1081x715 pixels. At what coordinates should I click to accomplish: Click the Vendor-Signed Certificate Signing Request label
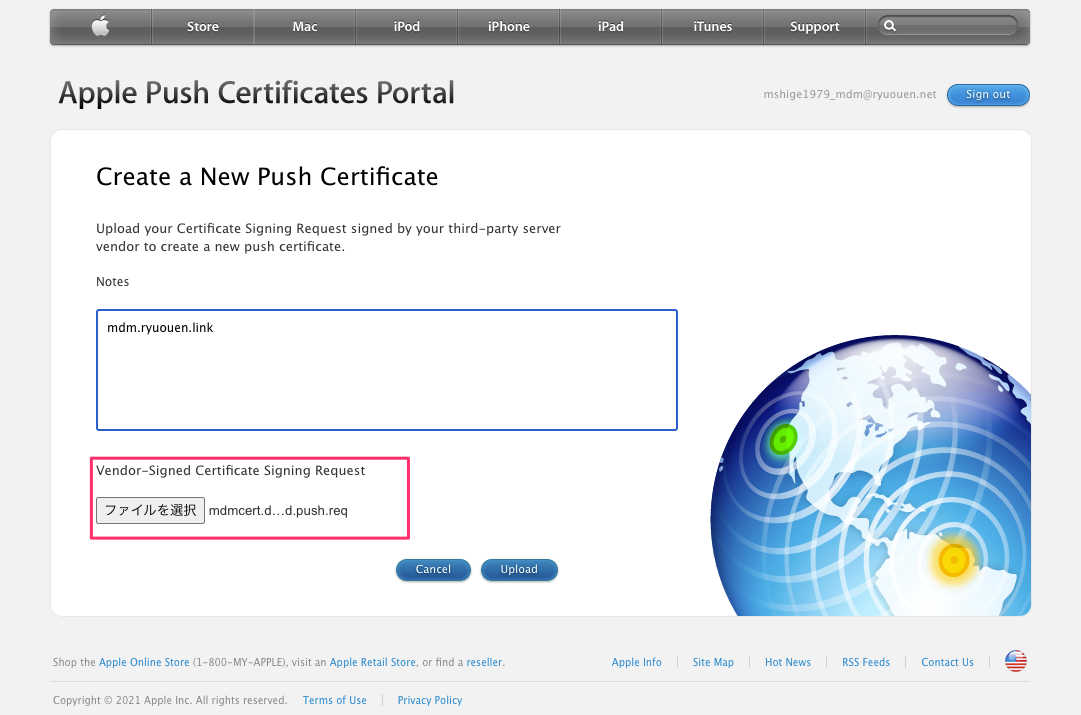pyautogui.click(x=230, y=470)
